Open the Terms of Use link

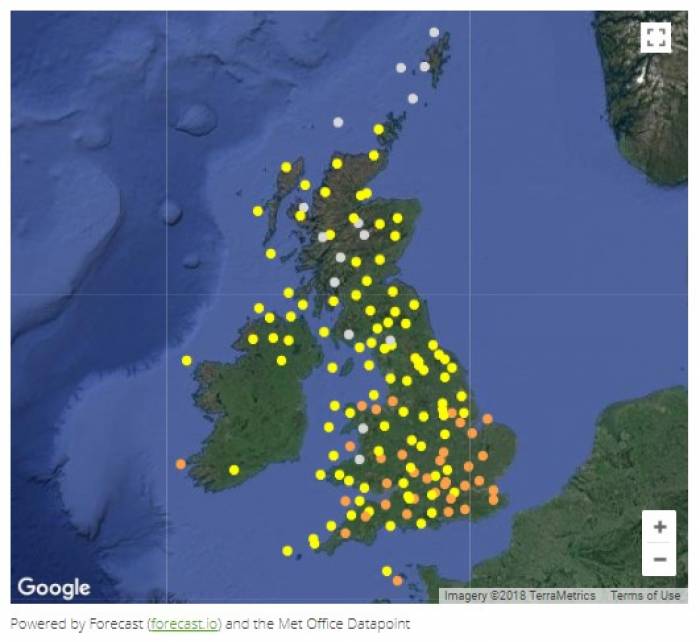(x=645, y=596)
